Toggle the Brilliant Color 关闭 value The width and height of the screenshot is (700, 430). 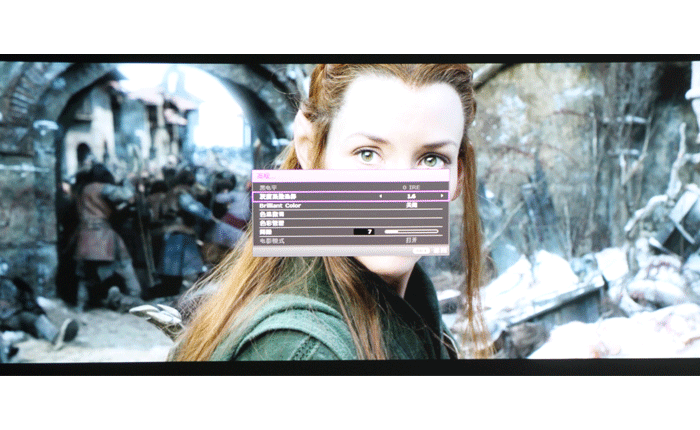[x=411, y=205]
